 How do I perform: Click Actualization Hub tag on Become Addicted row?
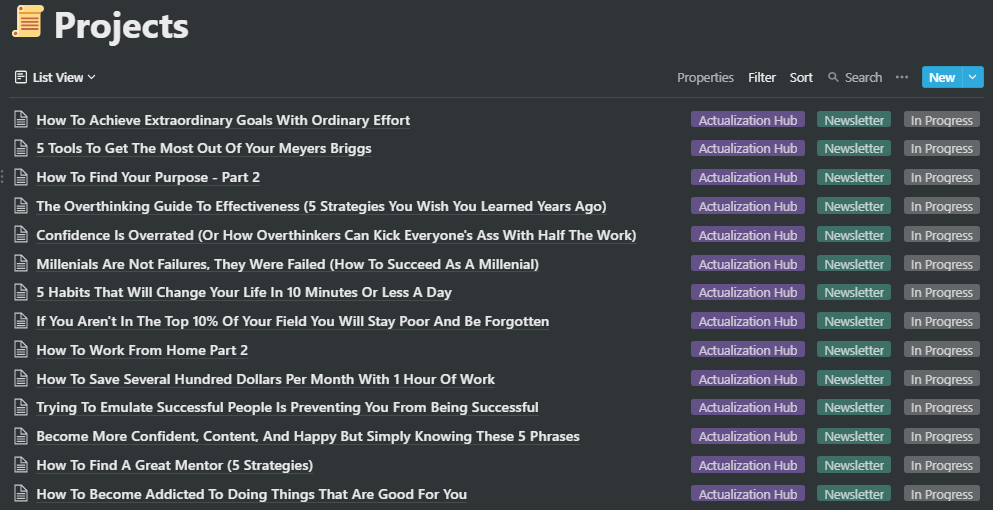pos(748,494)
